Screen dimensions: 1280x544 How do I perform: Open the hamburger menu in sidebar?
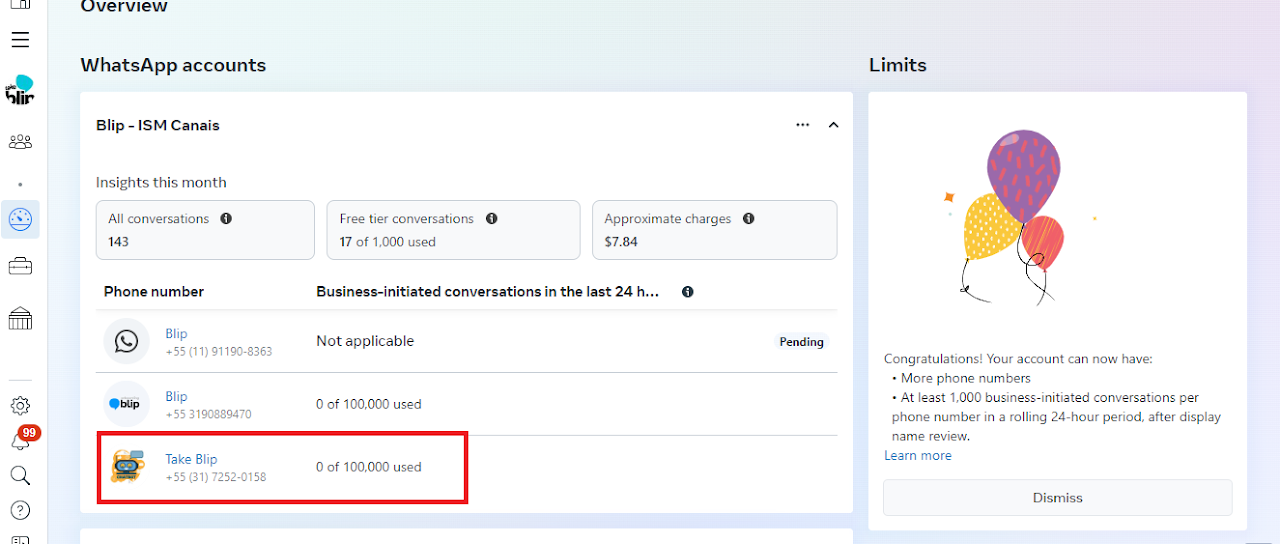[20, 40]
